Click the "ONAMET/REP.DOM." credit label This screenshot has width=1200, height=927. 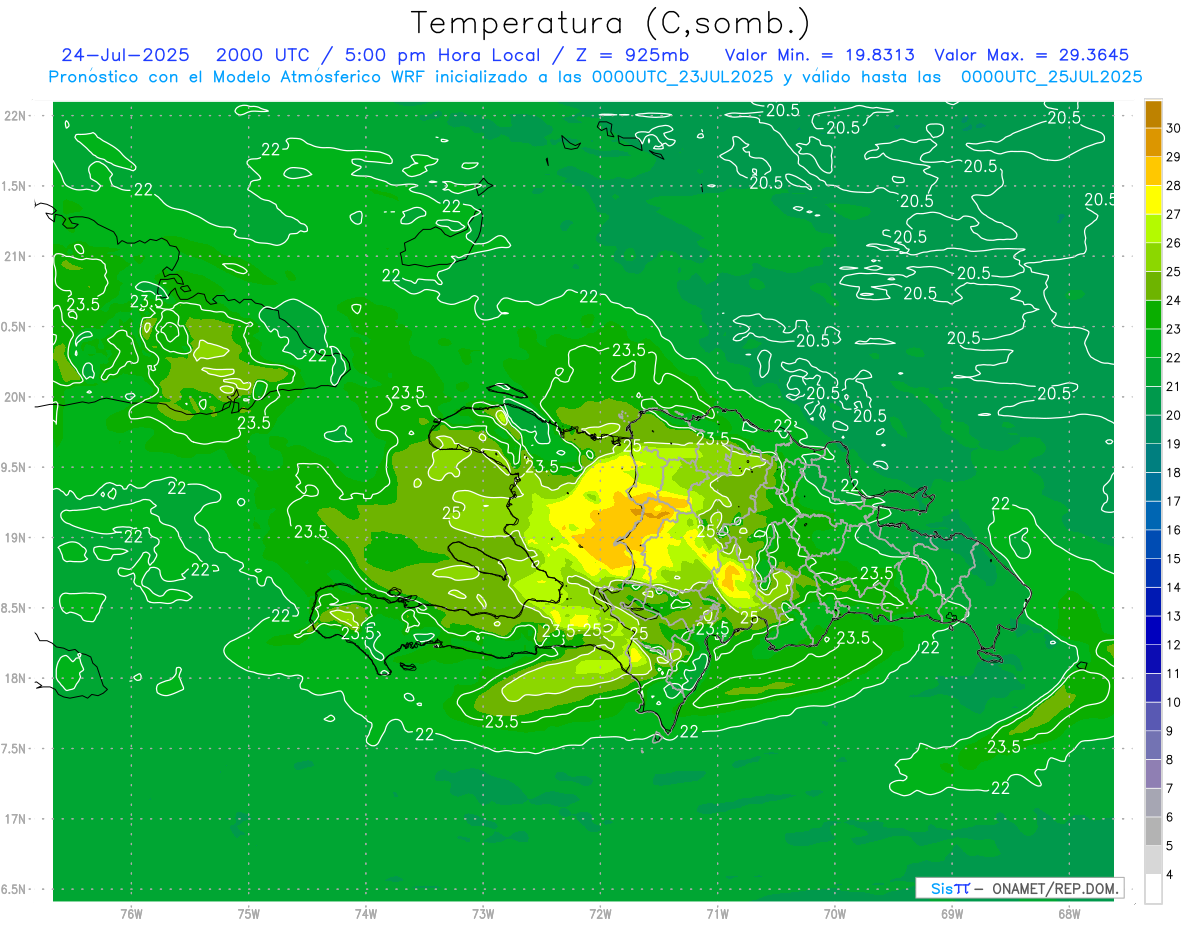click(1054, 888)
